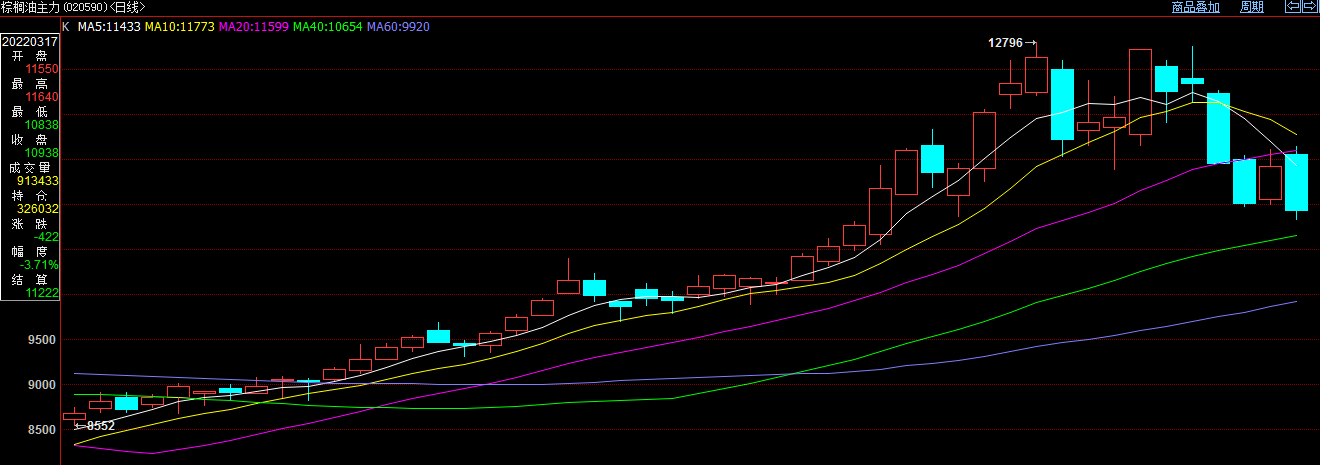Click the change value -422
The image size is (1320, 465).
46,237
